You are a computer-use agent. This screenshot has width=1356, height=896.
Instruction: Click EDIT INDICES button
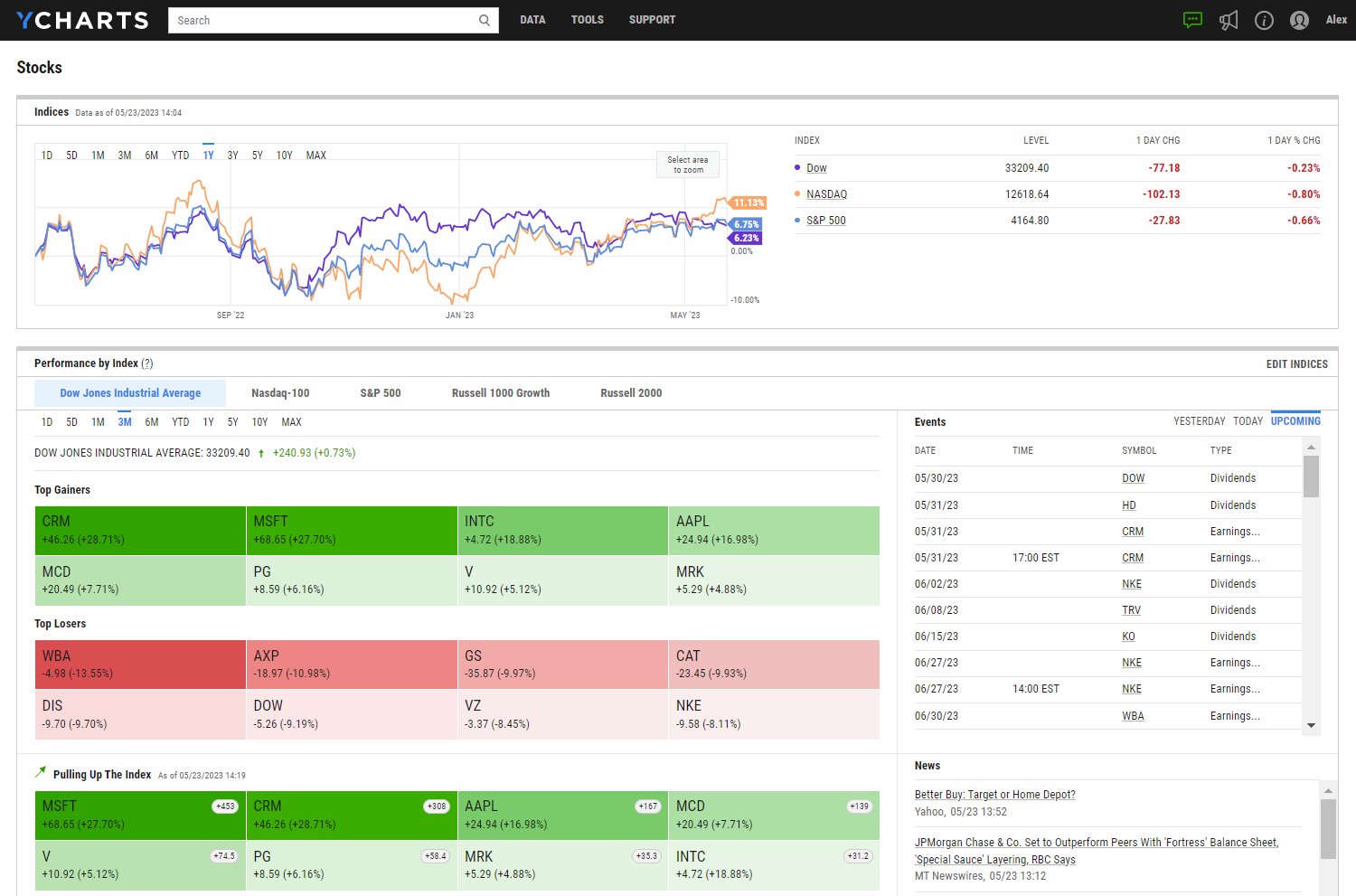pyautogui.click(x=1296, y=364)
